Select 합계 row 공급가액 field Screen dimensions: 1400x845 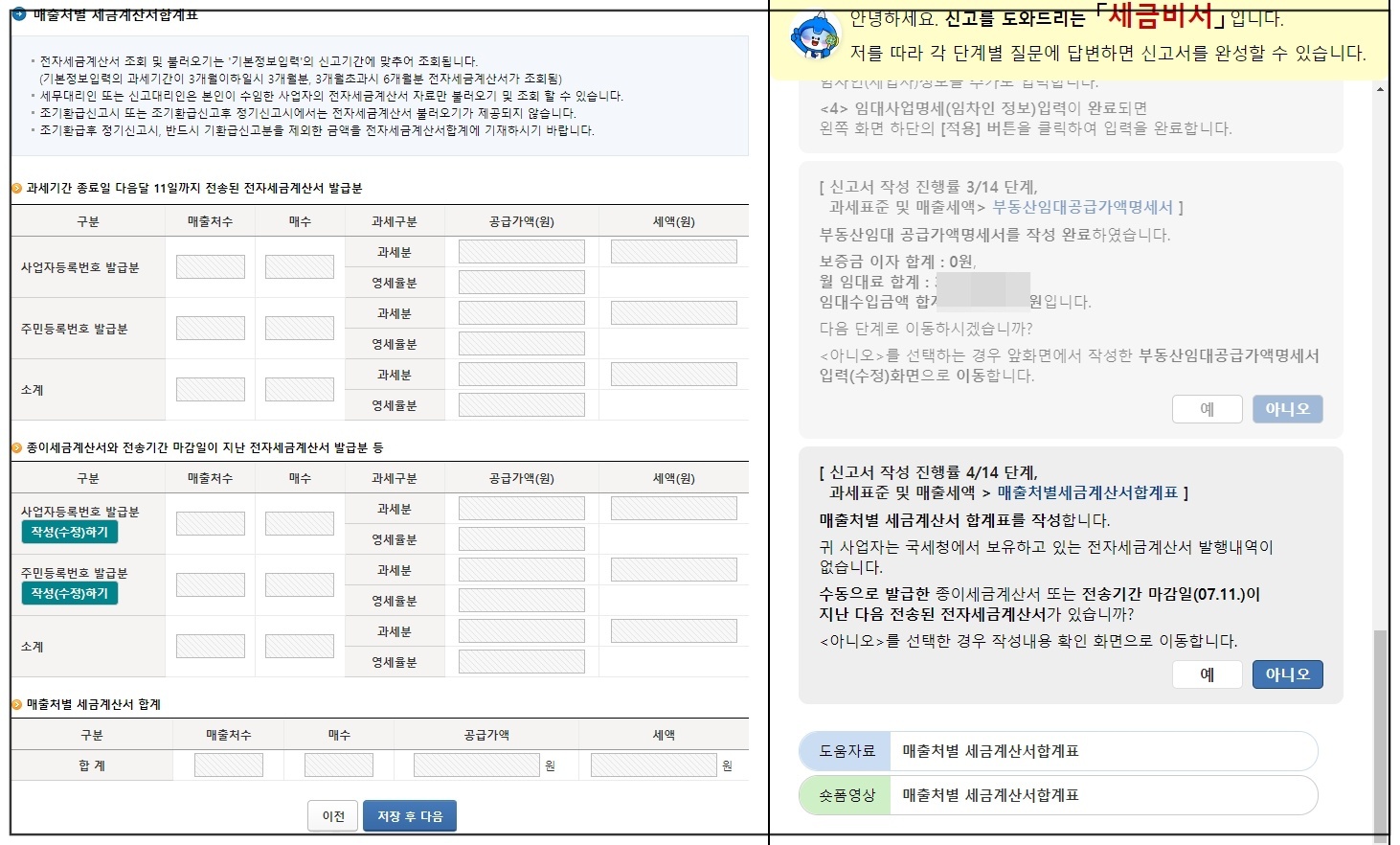[x=477, y=765]
